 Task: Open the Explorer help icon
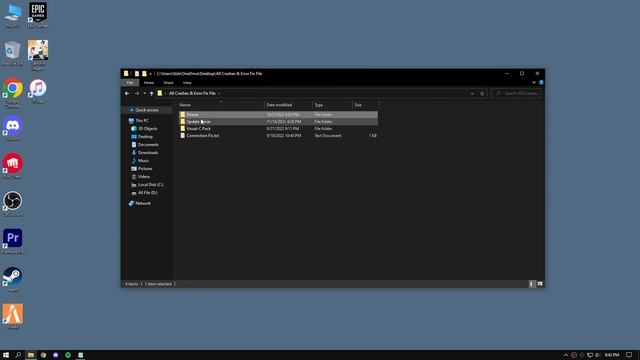[x=541, y=82]
